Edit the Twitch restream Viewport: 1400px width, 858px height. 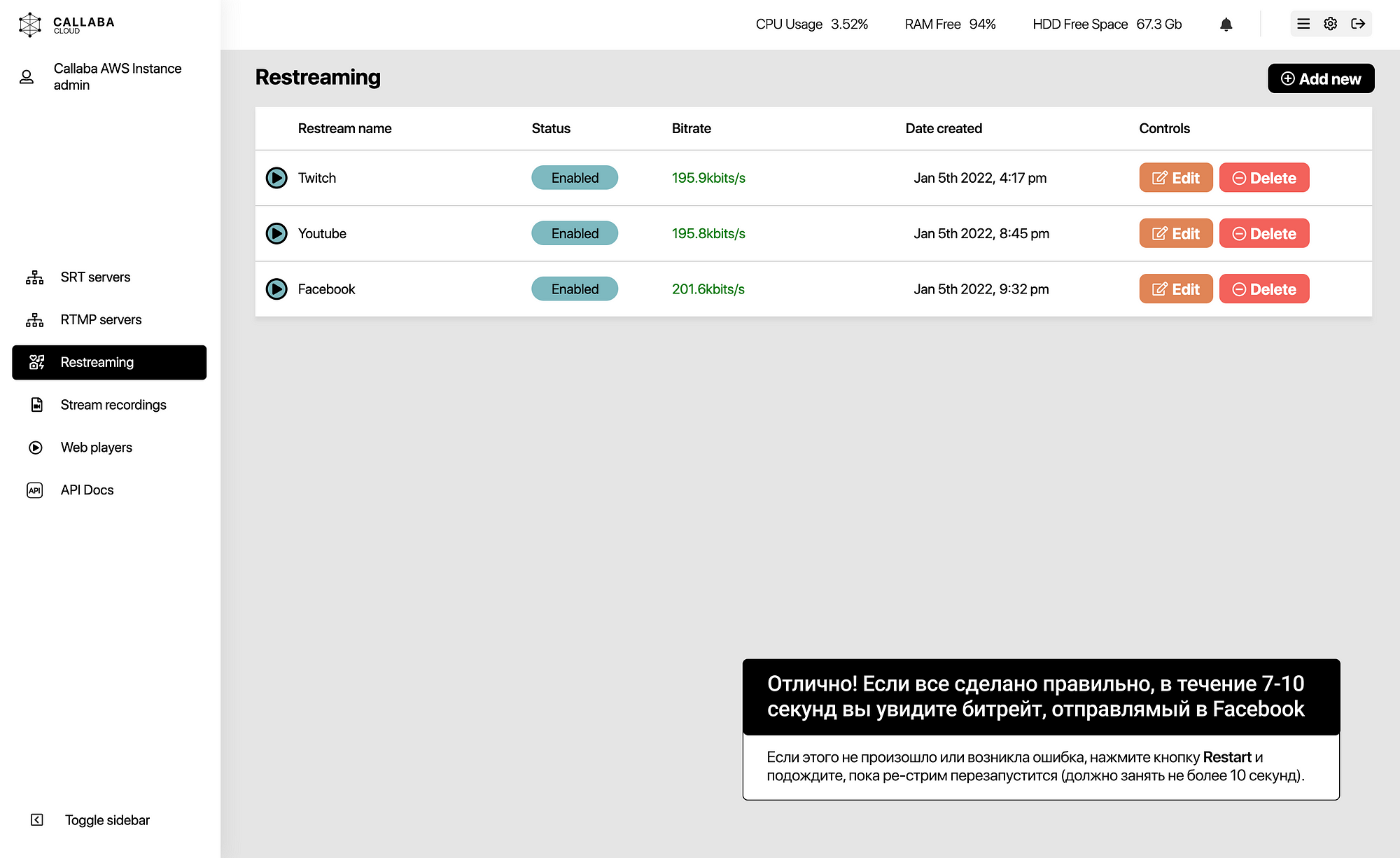[x=1176, y=178]
